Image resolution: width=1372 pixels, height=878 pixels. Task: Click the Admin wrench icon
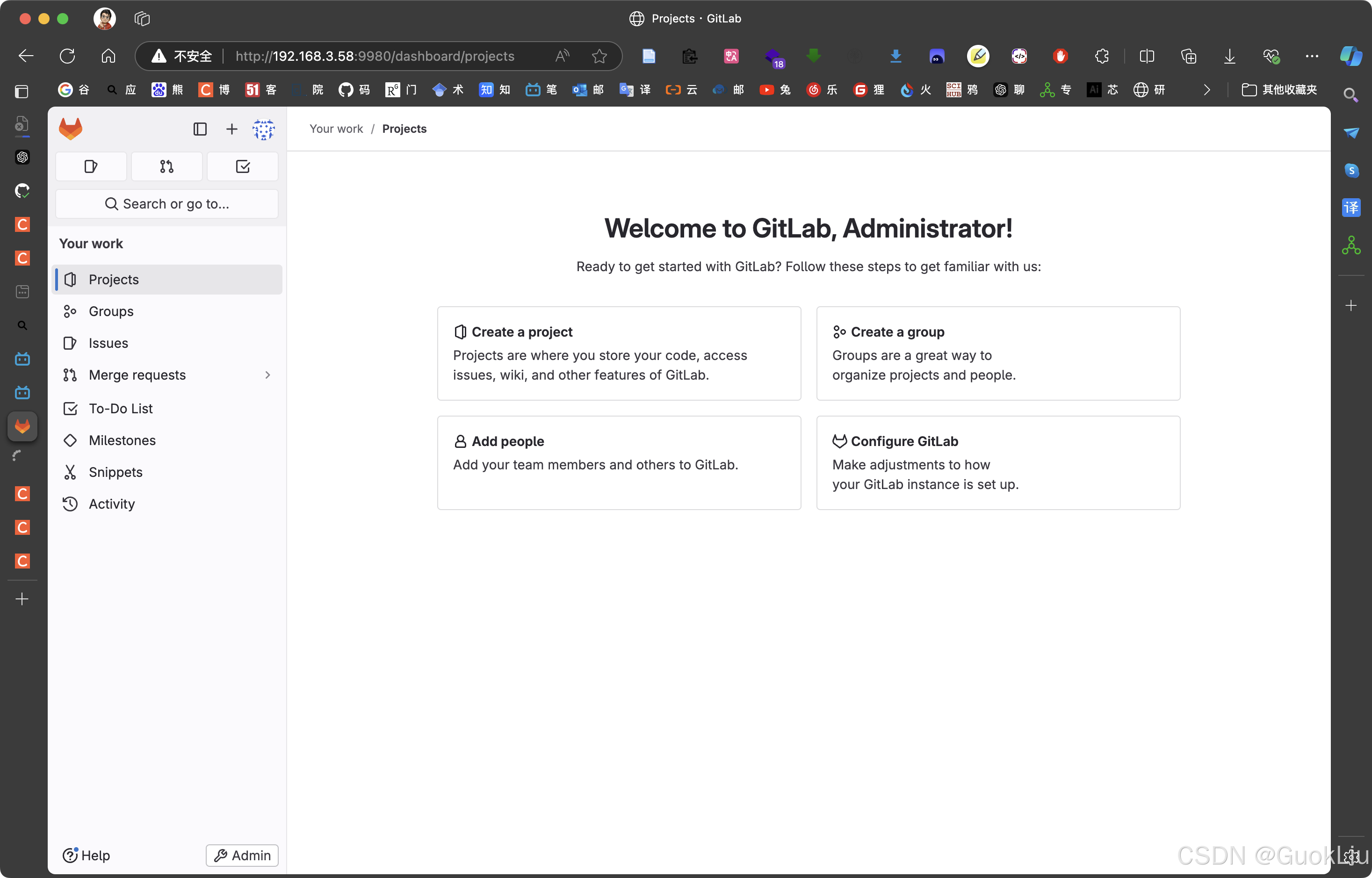click(x=220, y=854)
